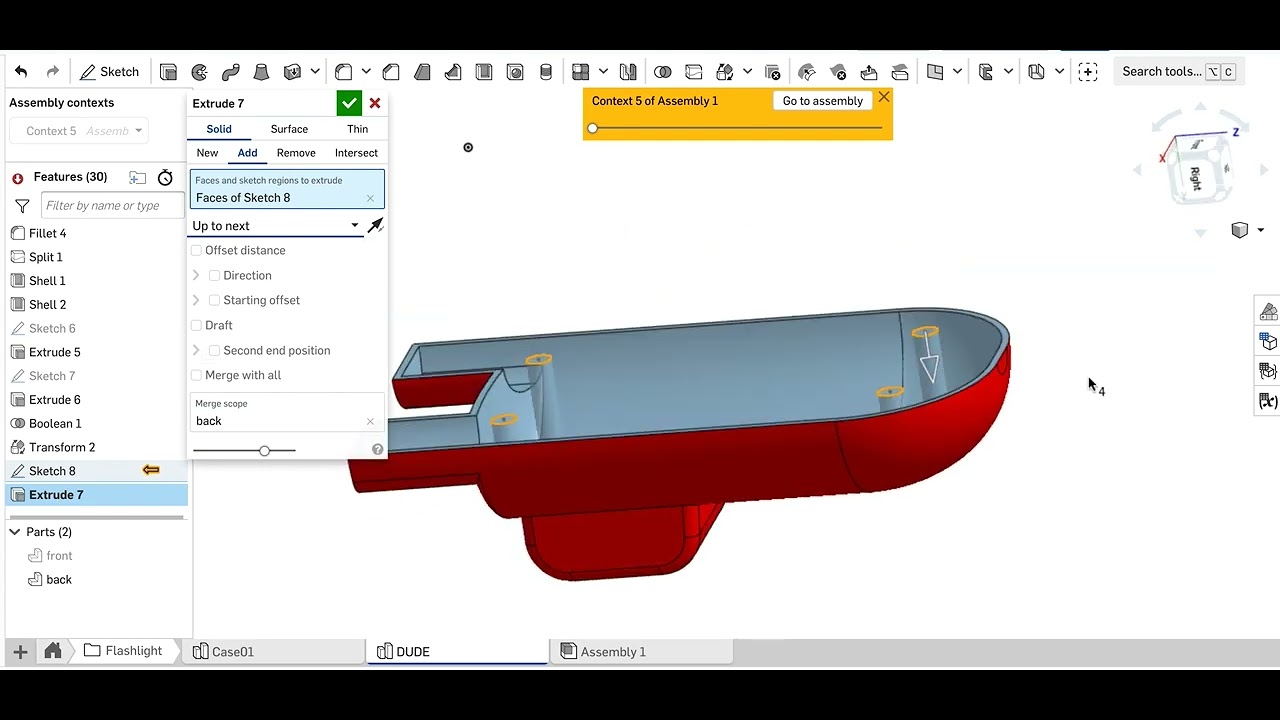
Task: Switch to the Thin tab
Action: [357, 129]
